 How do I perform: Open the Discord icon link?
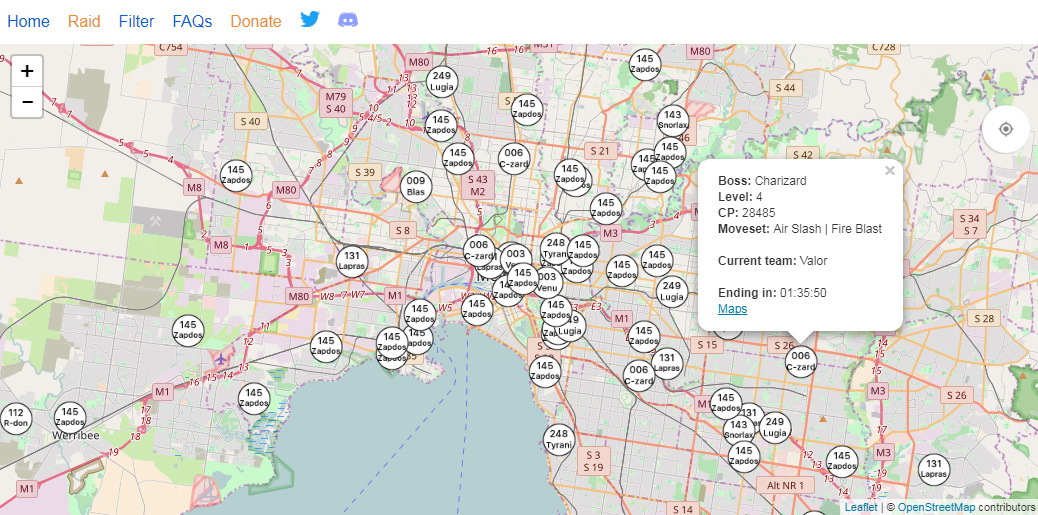(x=348, y=20)
